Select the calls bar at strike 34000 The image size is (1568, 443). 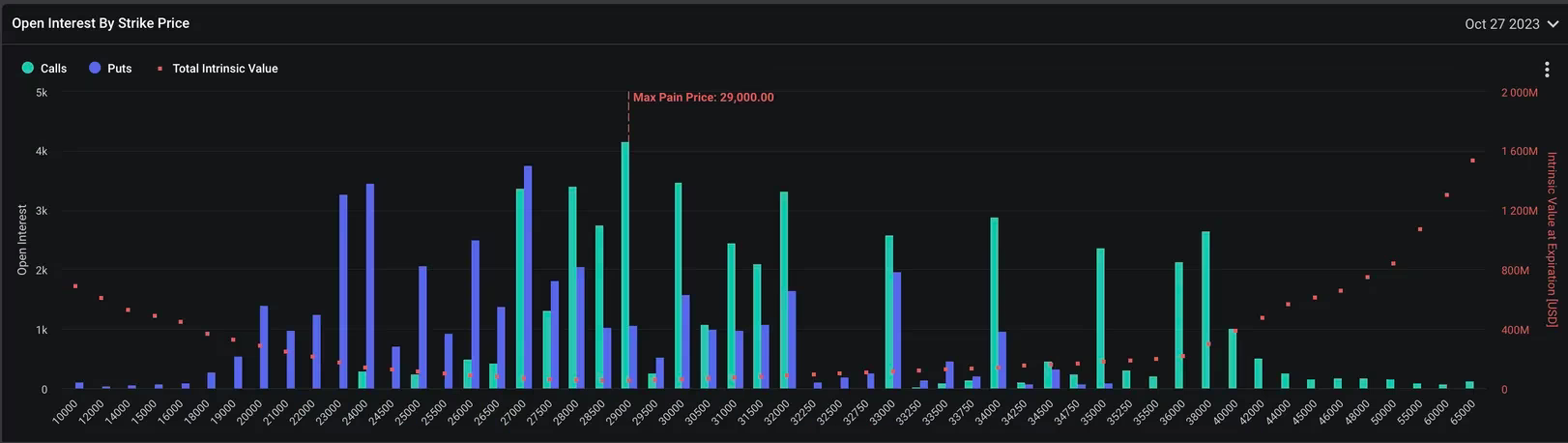(x=994, y=304)
